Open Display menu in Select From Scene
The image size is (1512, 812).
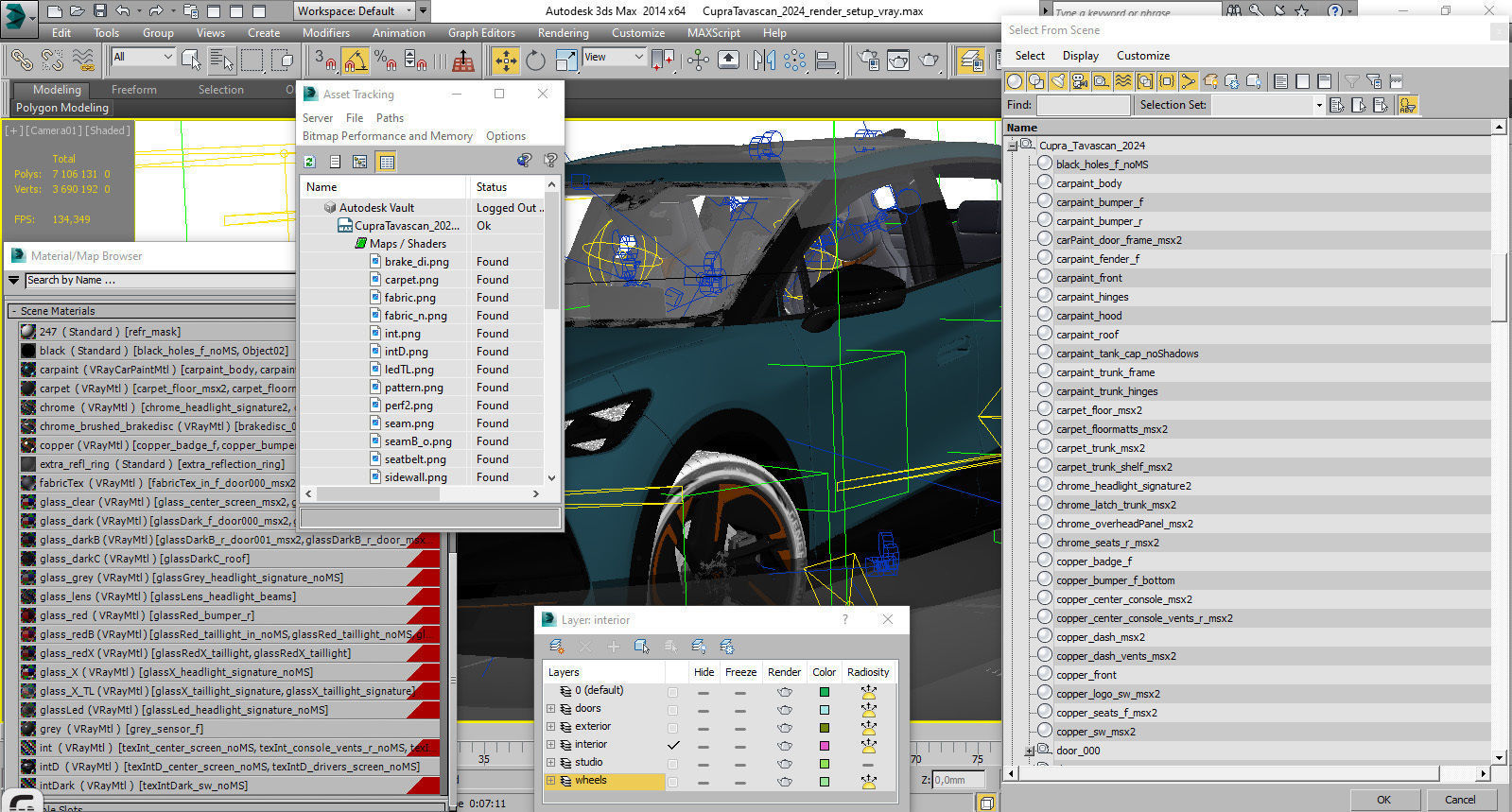pyautogui.click(x=1081, y=56)
